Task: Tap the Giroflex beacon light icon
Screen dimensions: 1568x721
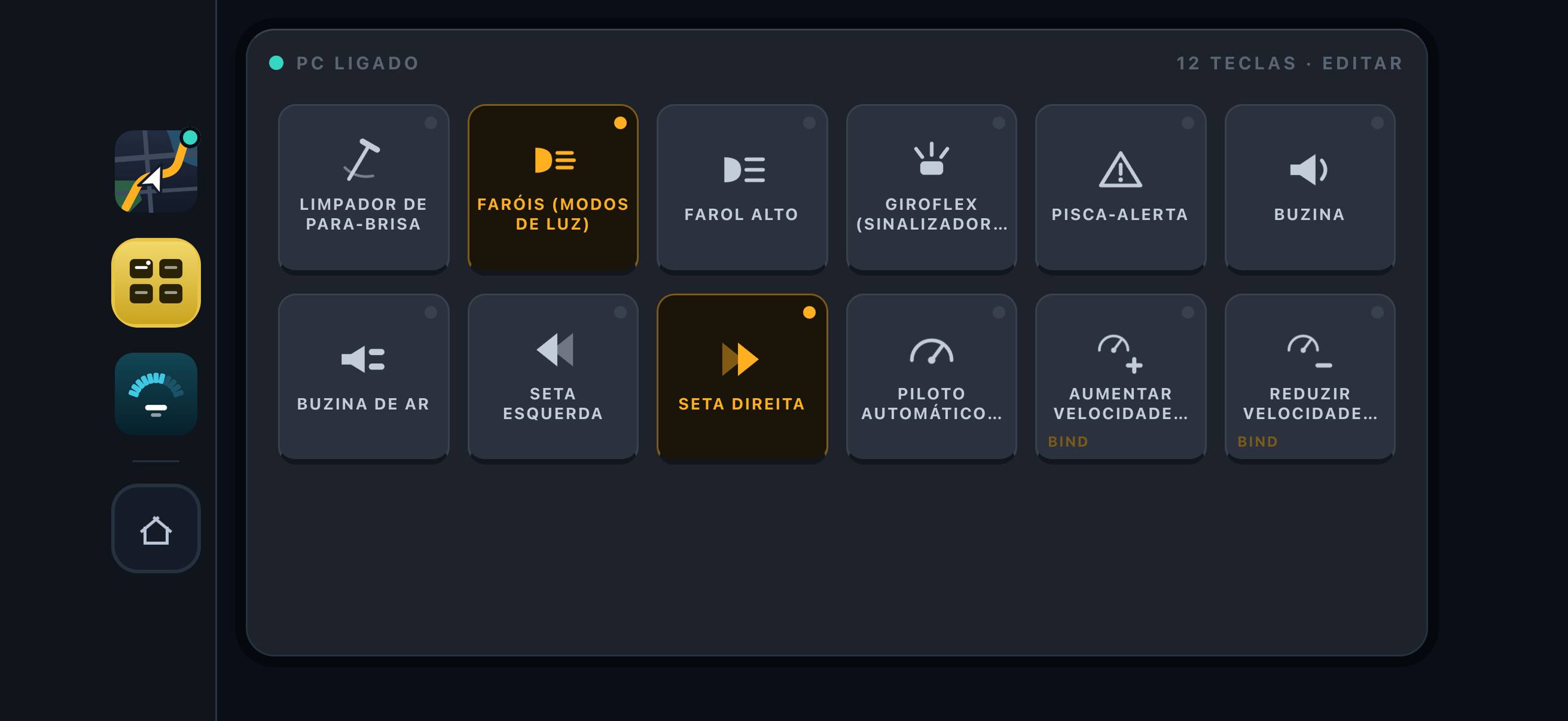Action: tap(931, 159)
